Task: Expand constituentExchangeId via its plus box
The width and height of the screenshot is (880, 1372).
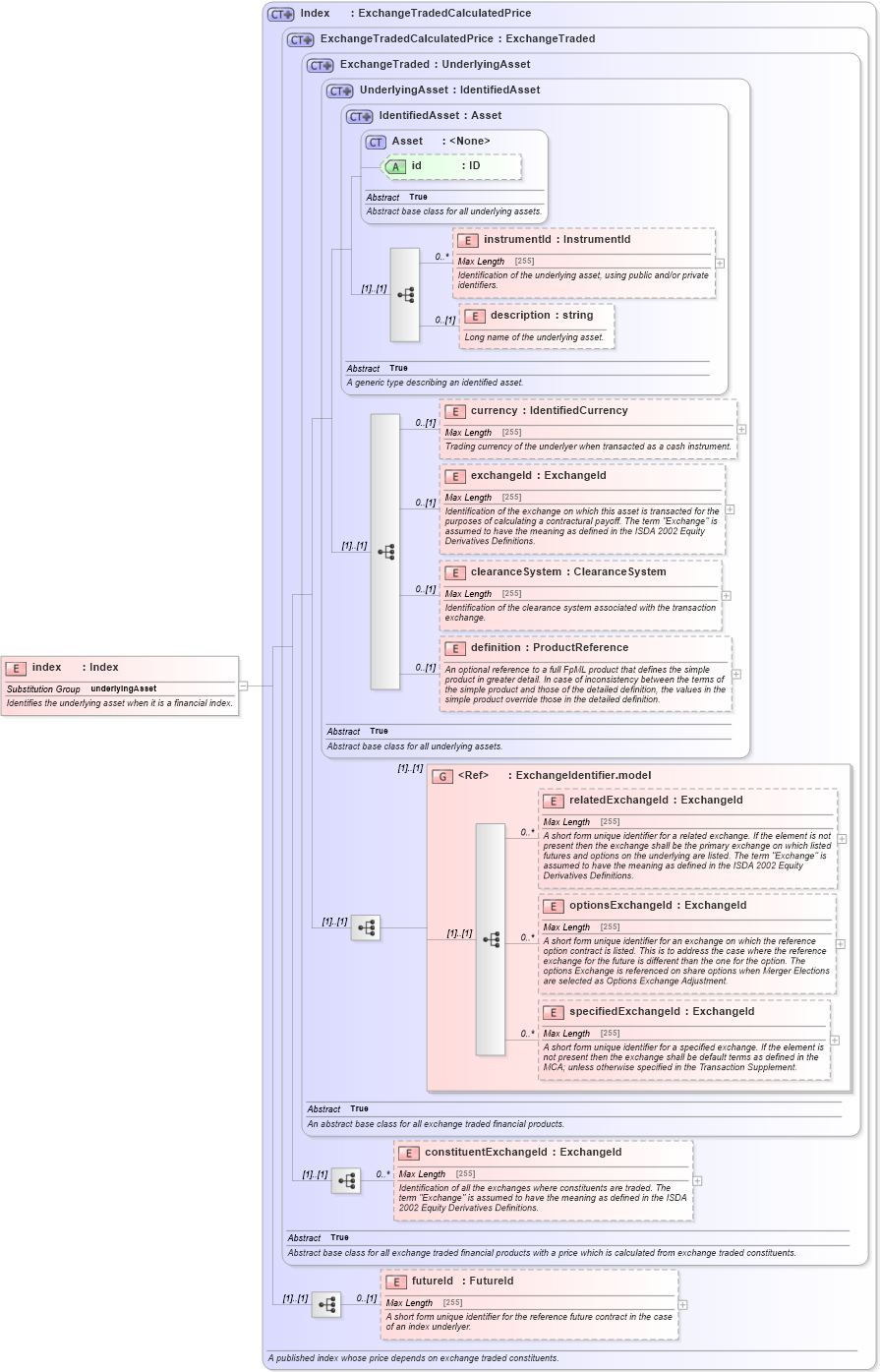Action: tap(697, 1180)
